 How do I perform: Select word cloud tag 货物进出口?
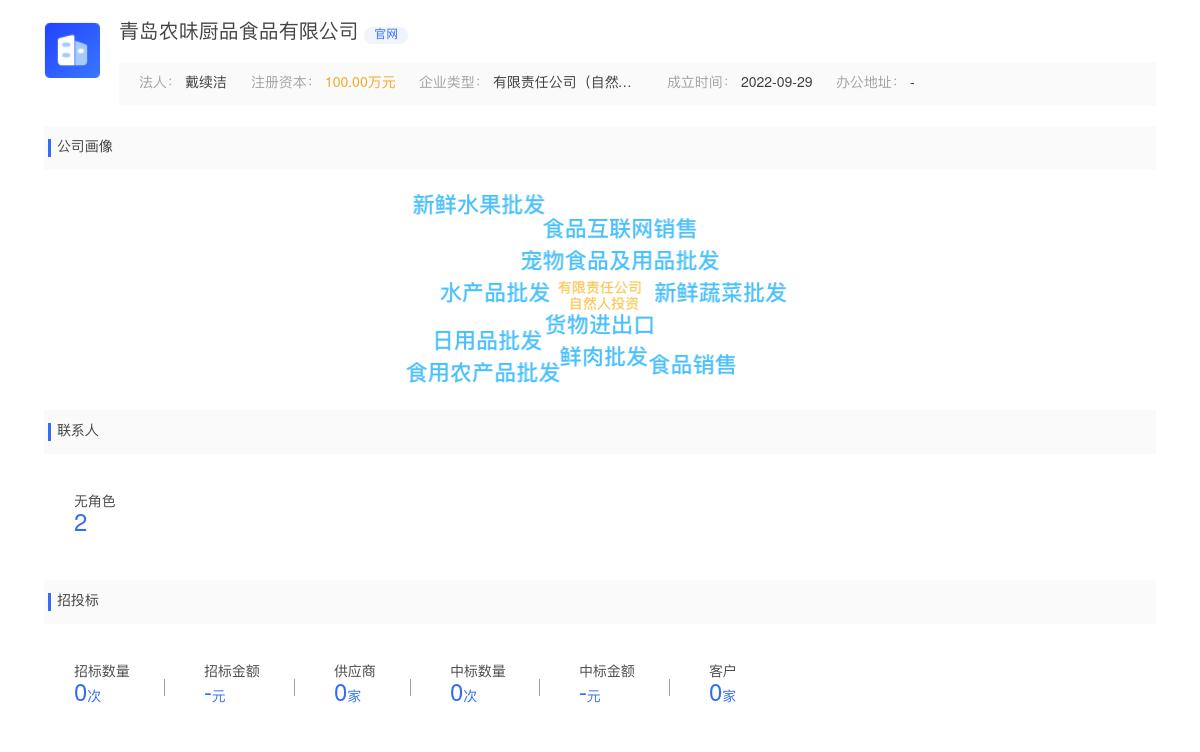tap(600, 325)
